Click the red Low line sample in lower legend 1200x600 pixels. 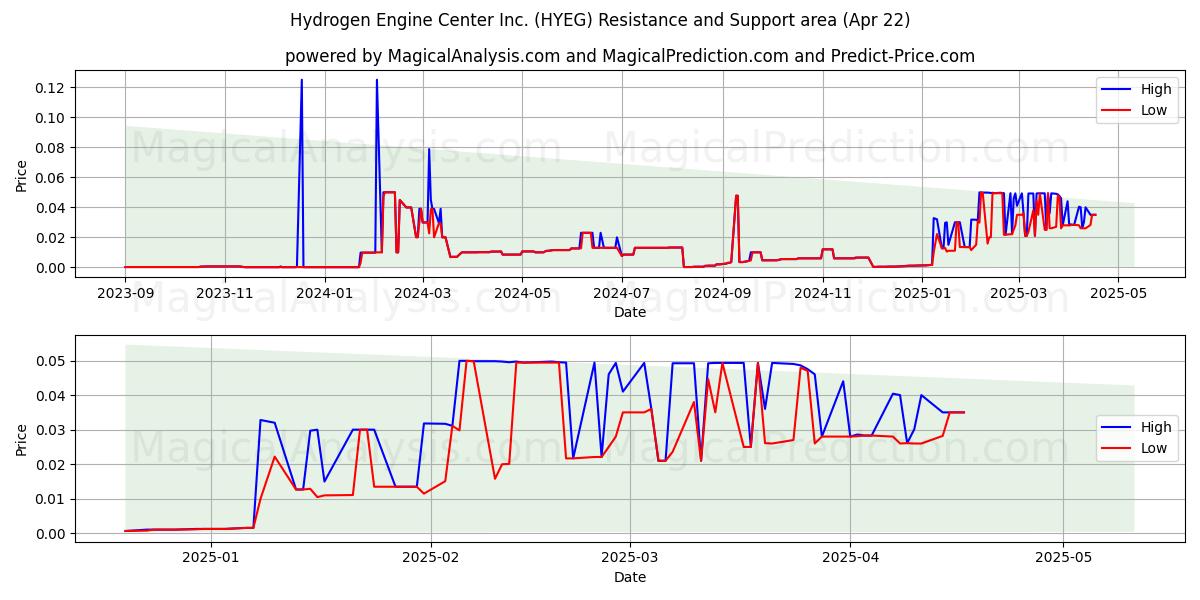(x=1117, y=449)
